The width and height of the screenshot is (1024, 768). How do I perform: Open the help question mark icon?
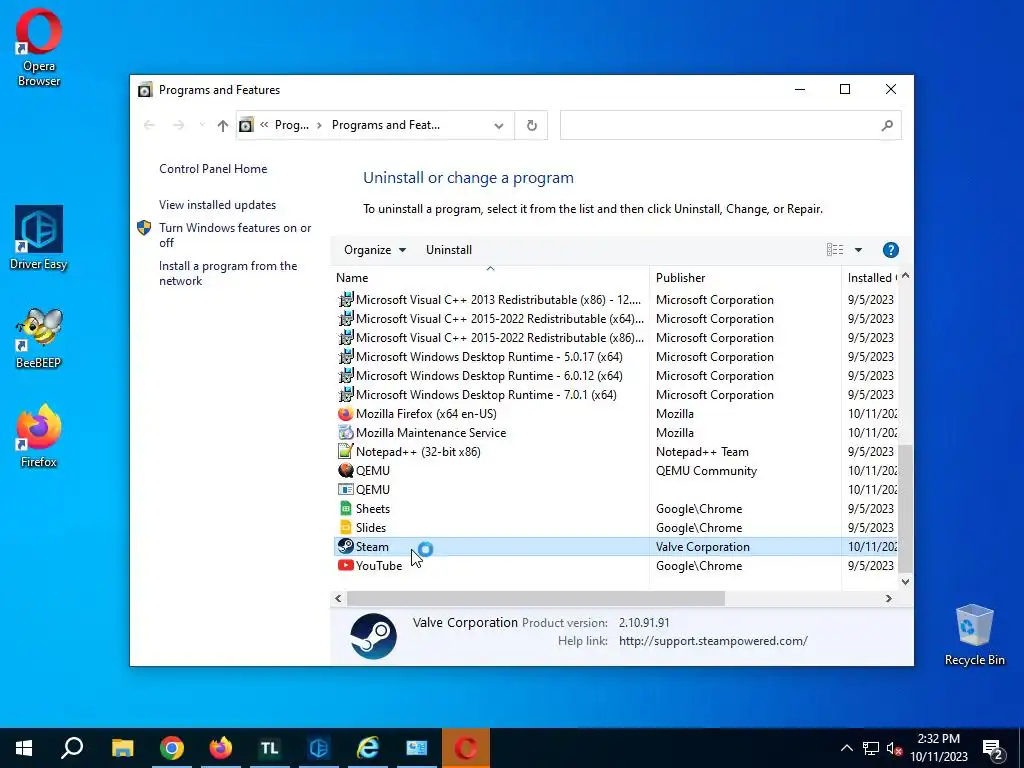890,250
